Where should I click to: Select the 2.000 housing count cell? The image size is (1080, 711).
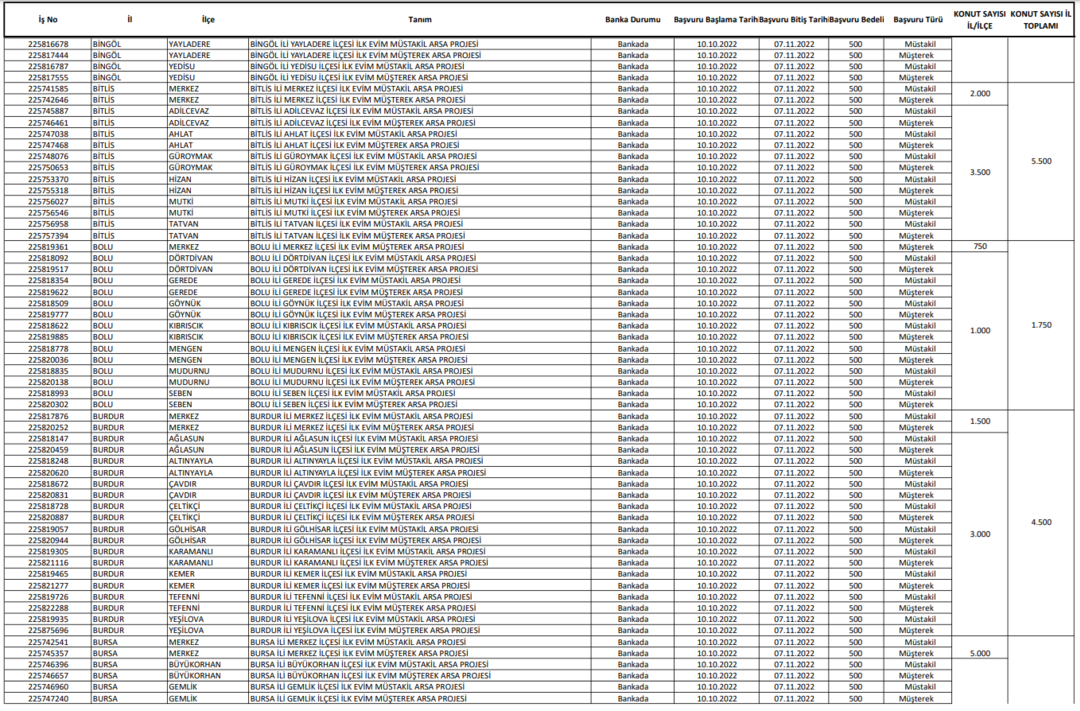[x=980, y=93]
